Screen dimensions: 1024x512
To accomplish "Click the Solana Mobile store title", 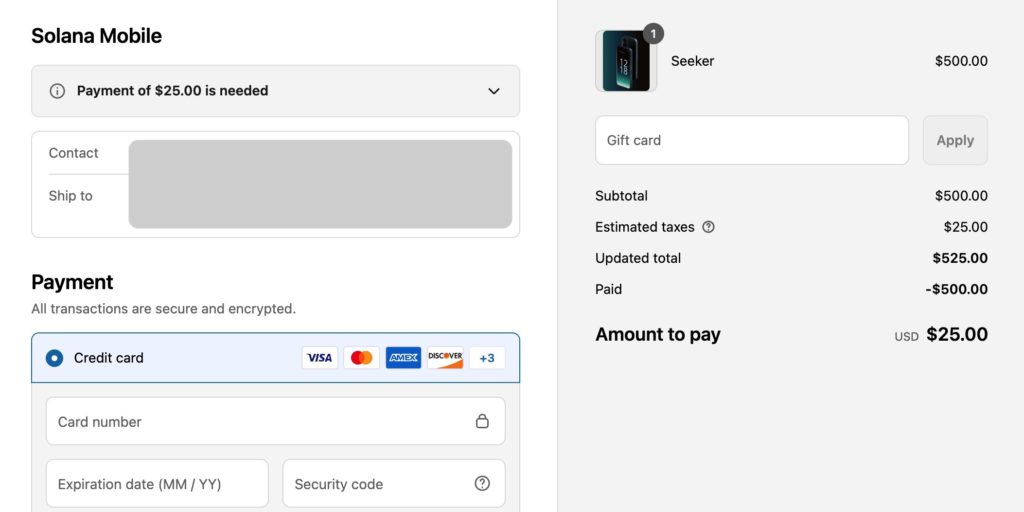I will tap(96, 36).
